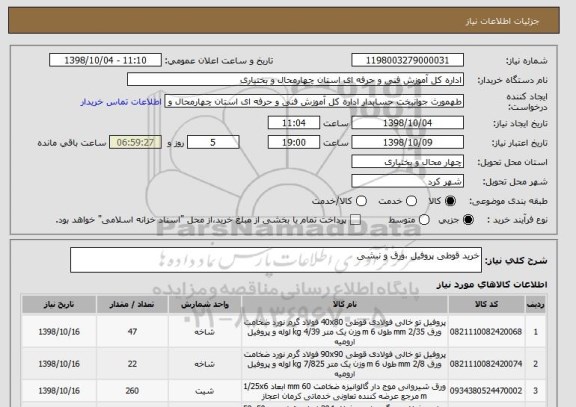Screen dimensions: 576x407
Task: Click the validity time field 19:00
Action: [294, 142]
